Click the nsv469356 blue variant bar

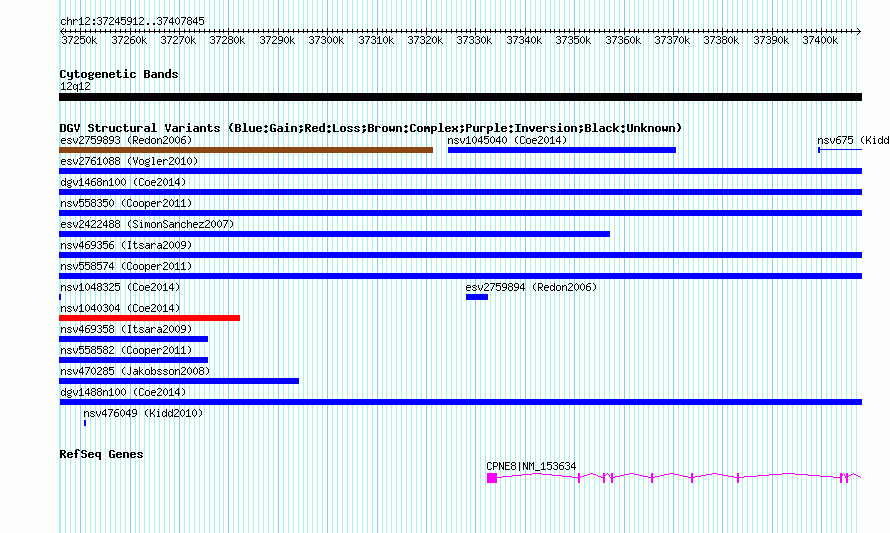click(460, 255)
